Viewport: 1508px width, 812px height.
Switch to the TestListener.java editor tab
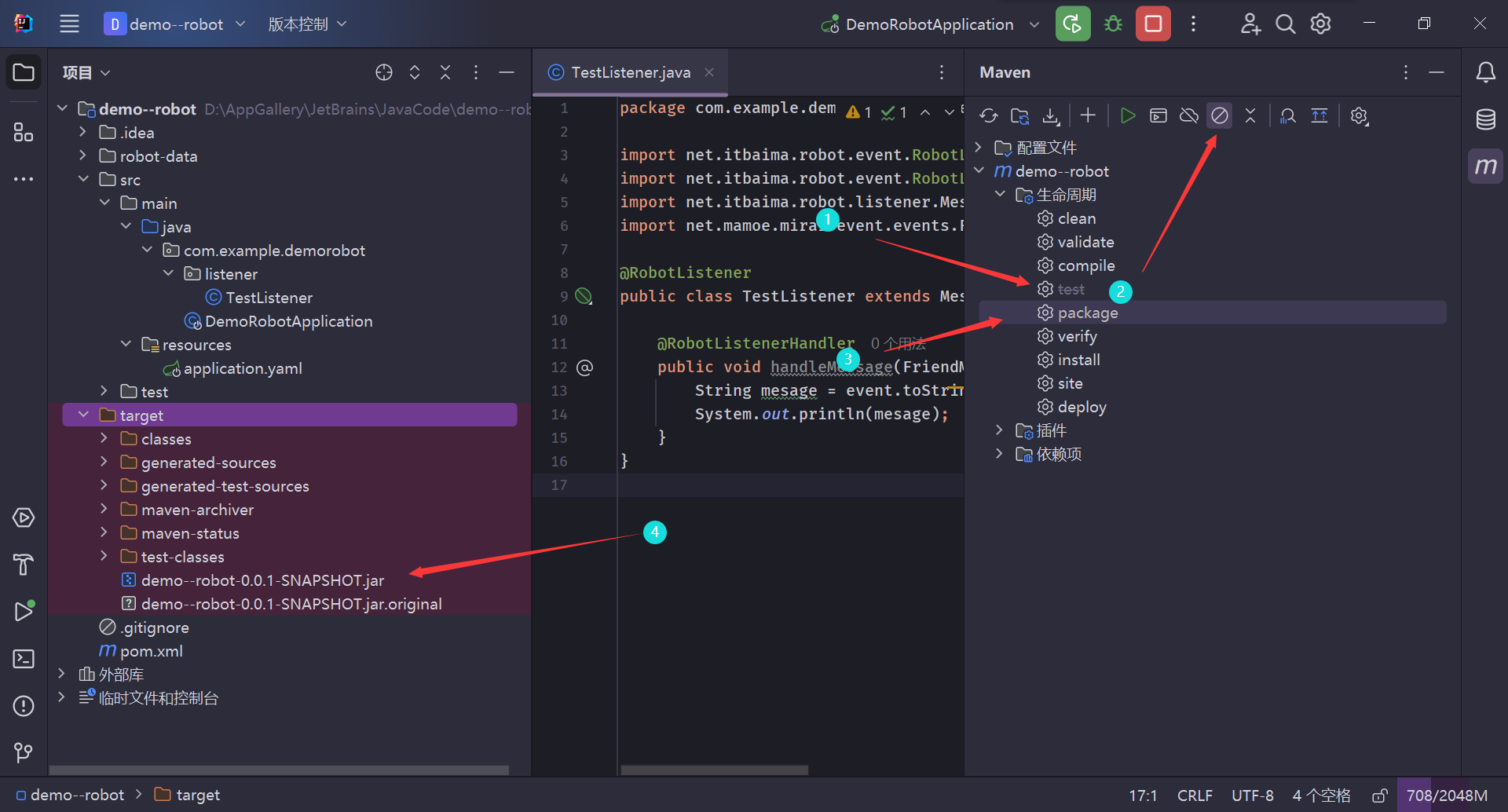click(630, 72)
